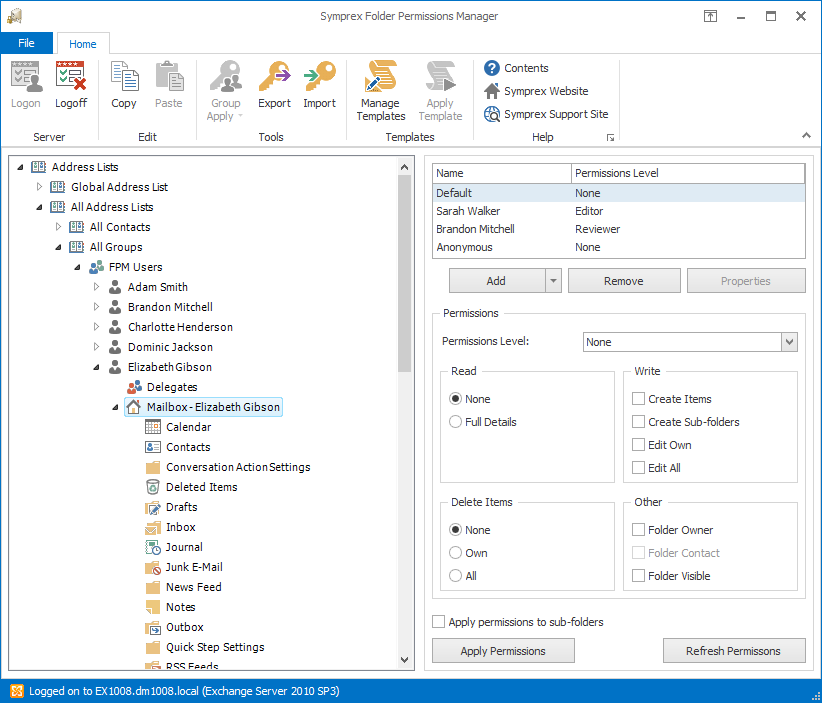This screenshot has height=703, width=822.
Task: Select the Inbox folder icon
Action: [x=153, y=527]
